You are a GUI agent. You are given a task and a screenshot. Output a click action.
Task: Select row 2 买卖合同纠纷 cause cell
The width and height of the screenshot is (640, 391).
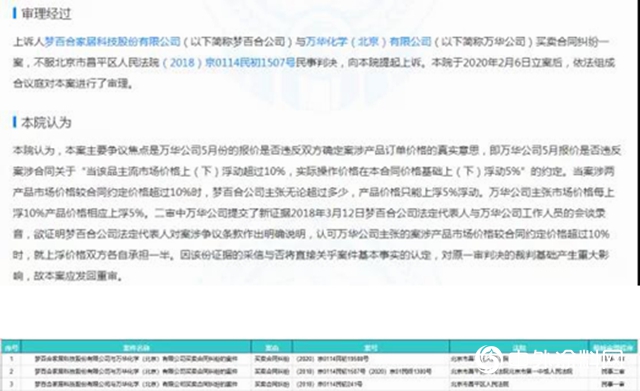[272, 371]
